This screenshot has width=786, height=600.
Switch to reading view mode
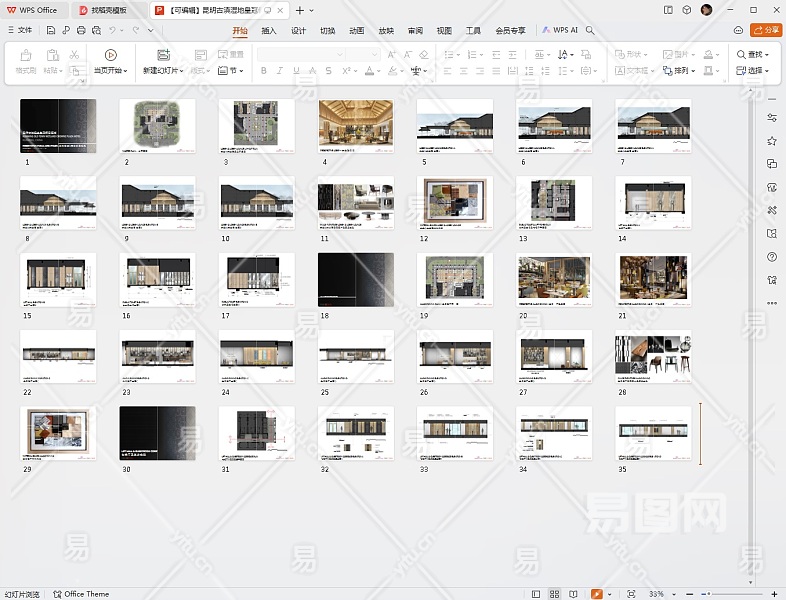pyautogui.click(x=575, y=594)
